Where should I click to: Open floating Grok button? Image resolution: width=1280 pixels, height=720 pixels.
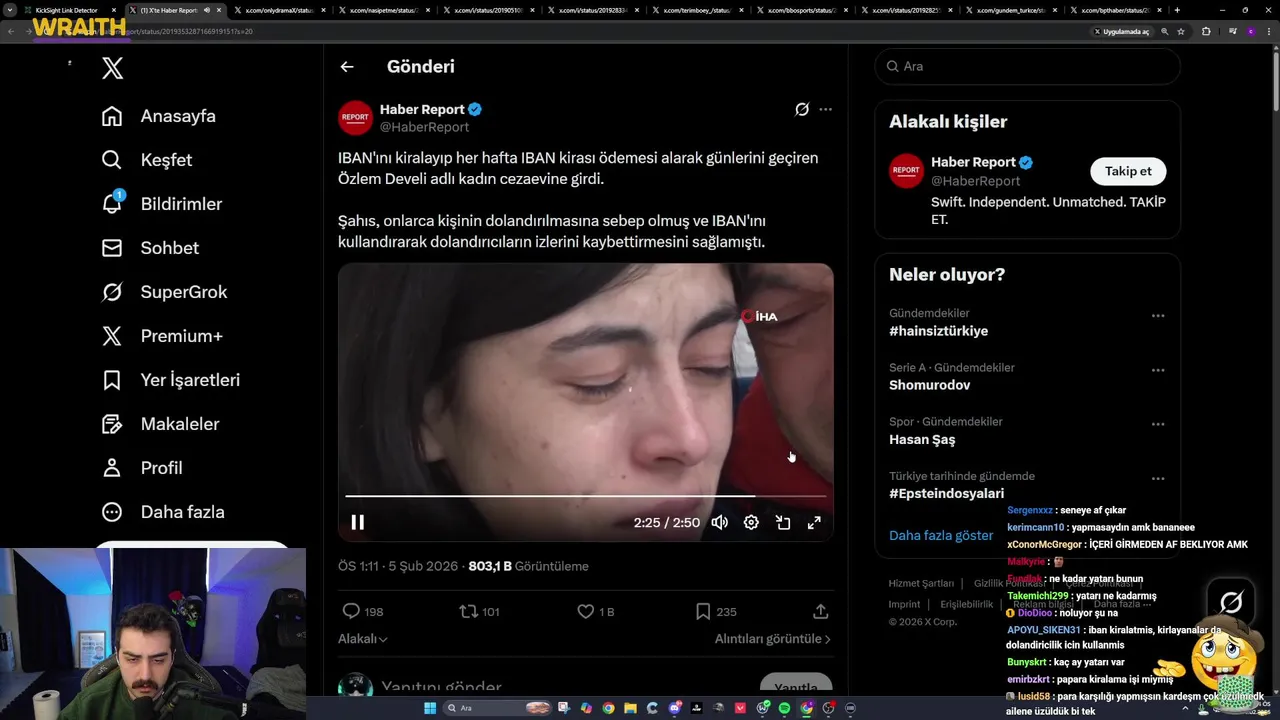pyautogui.click(x=1231, y=602)
